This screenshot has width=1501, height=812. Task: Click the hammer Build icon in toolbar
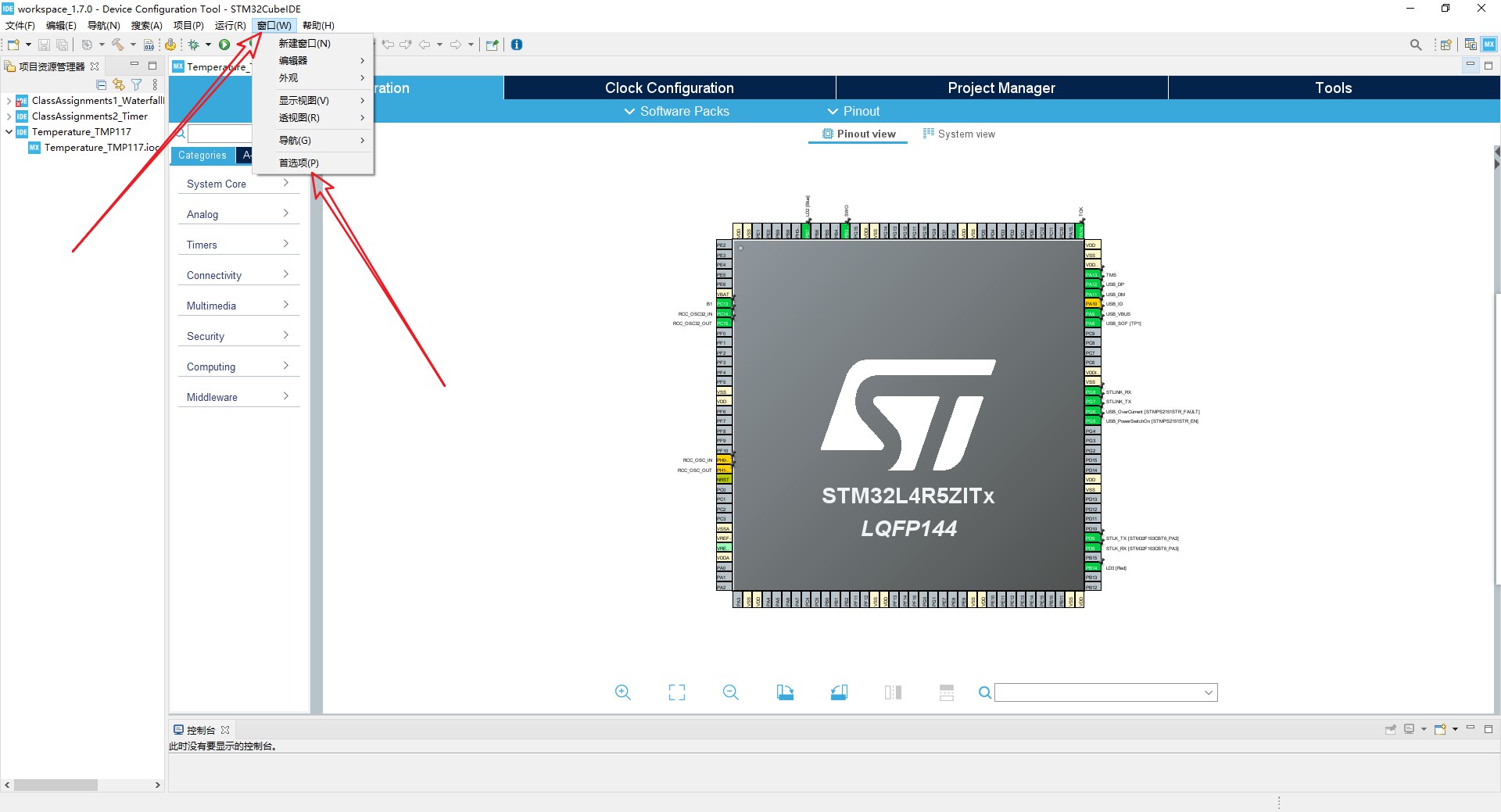pos(118,45)
